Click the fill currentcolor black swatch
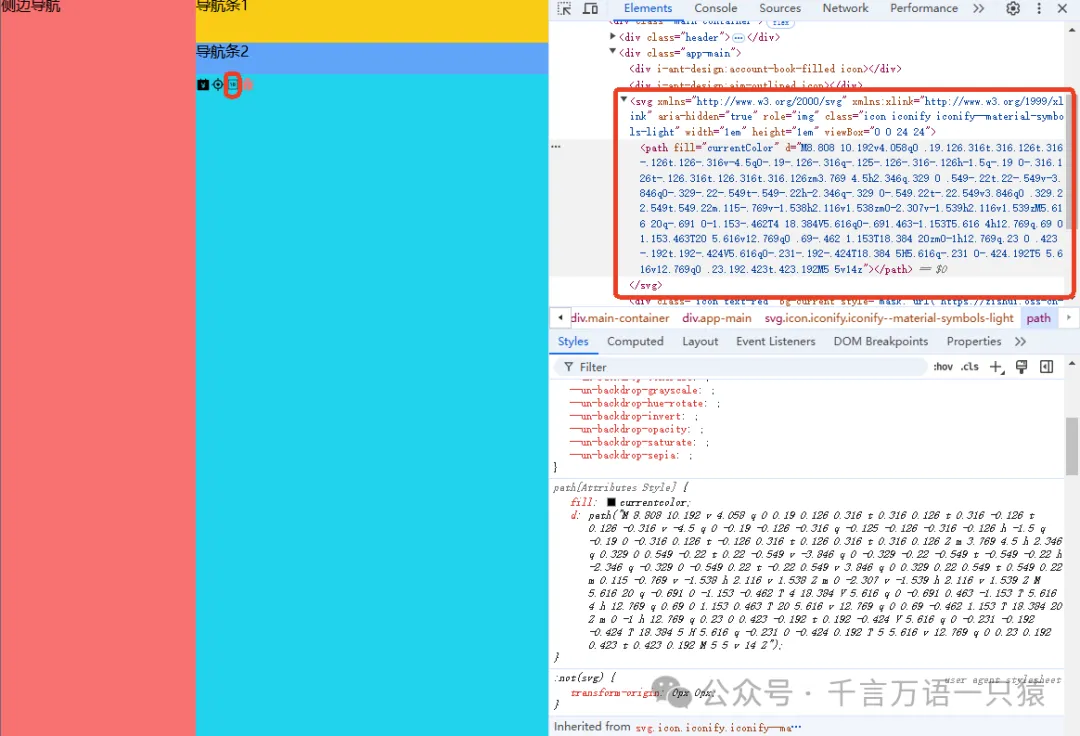The height and width of the screenshot is (736, 1080). tap(611, 502)
